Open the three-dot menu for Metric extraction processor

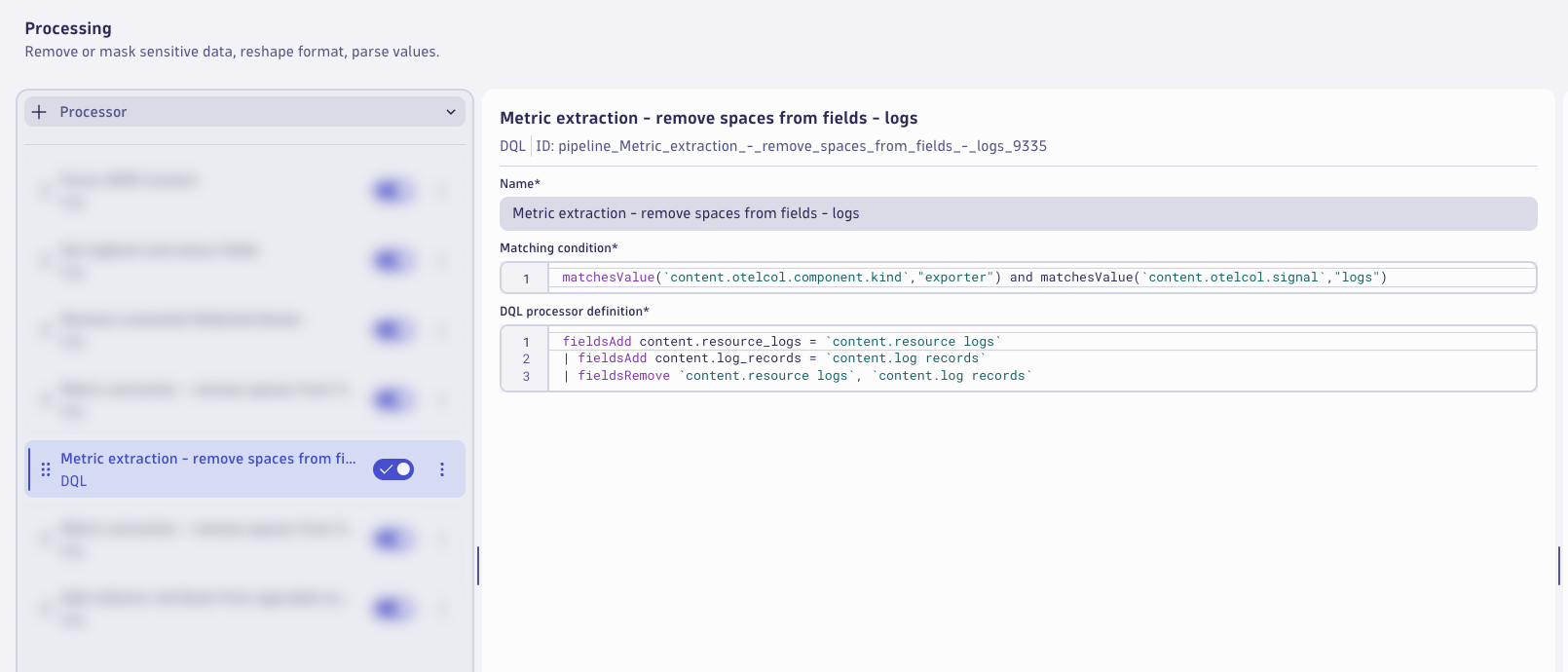[x=442, y=469]
